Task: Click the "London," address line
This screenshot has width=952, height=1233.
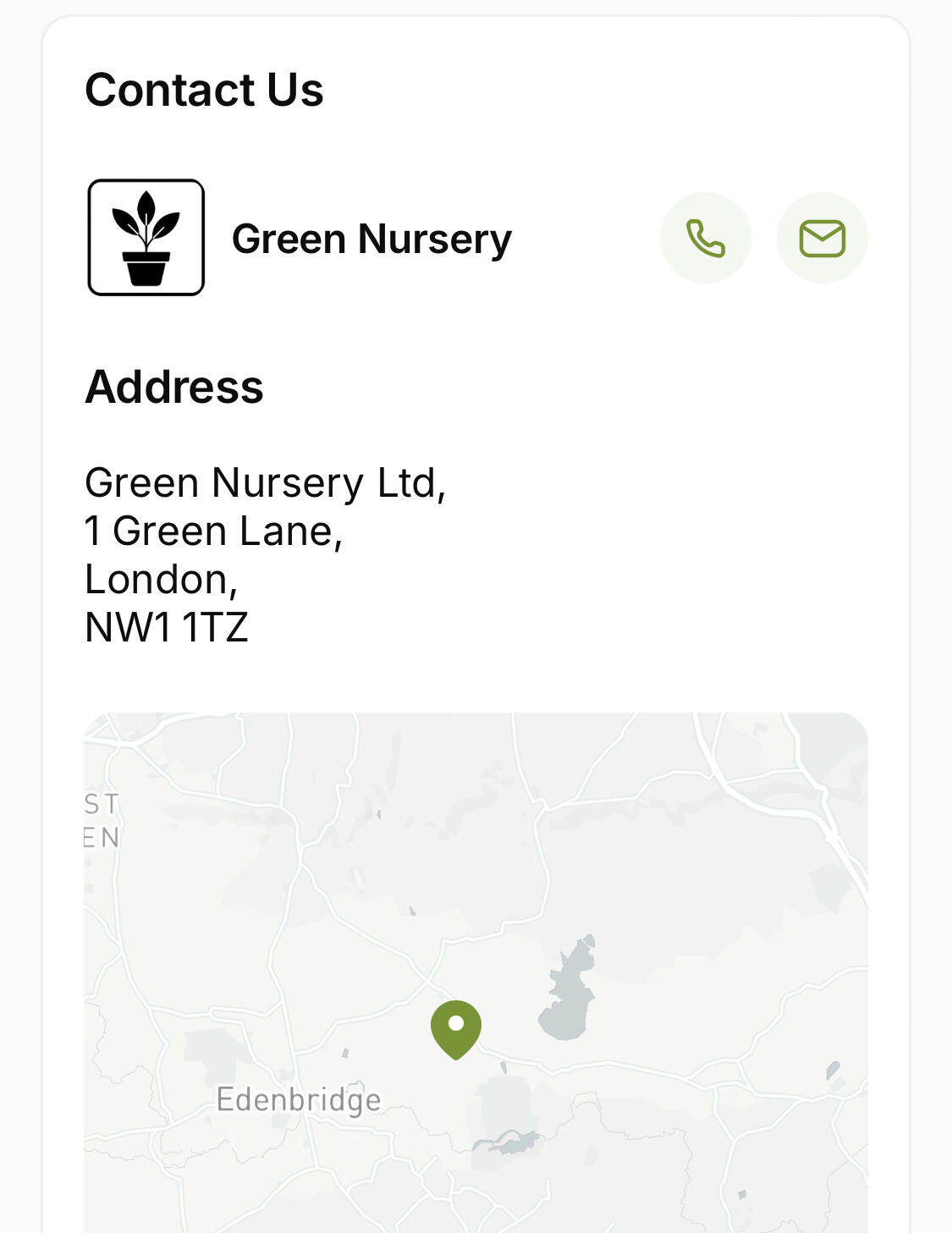Action: point(162,579)
